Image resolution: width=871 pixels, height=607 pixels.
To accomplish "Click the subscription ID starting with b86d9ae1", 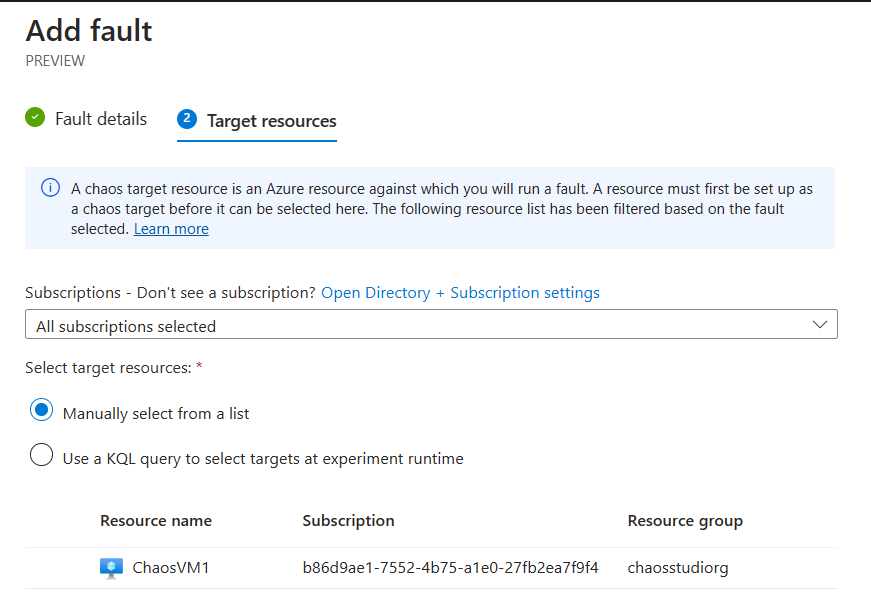I will click(x=450, y=568).
